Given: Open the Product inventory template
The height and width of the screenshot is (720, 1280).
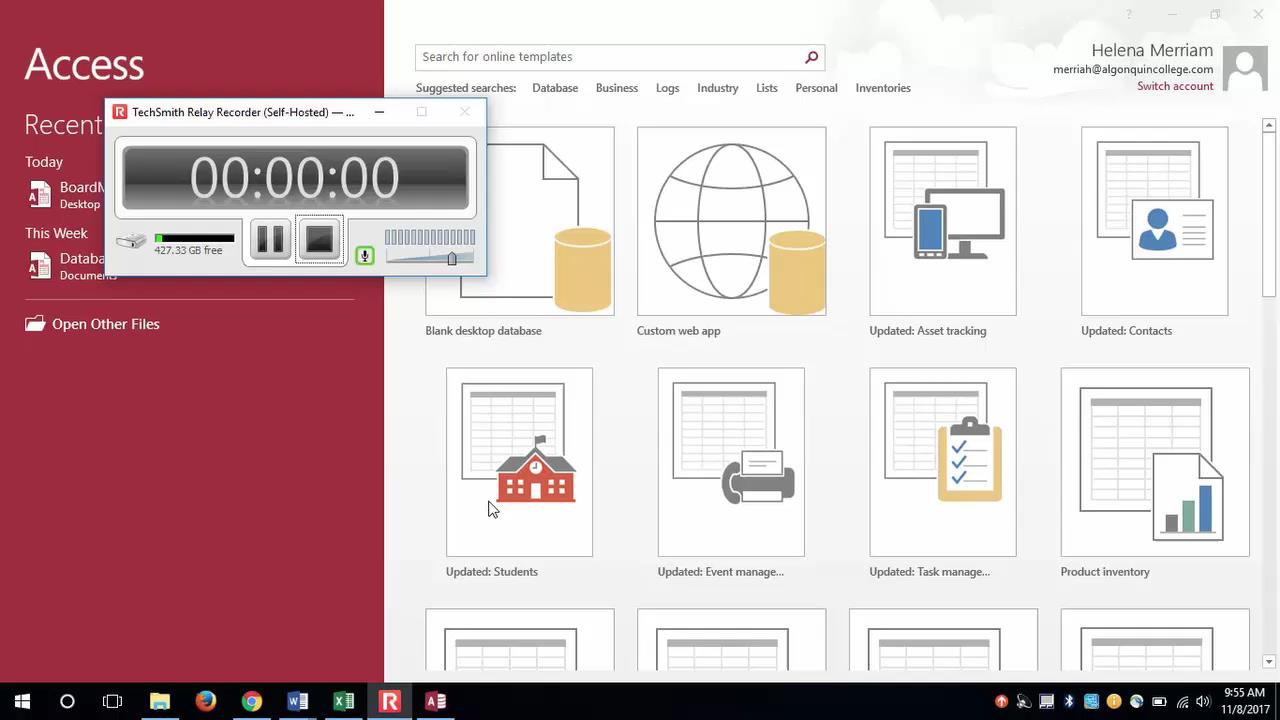Looking at the screenshot, I should 1154,461.
